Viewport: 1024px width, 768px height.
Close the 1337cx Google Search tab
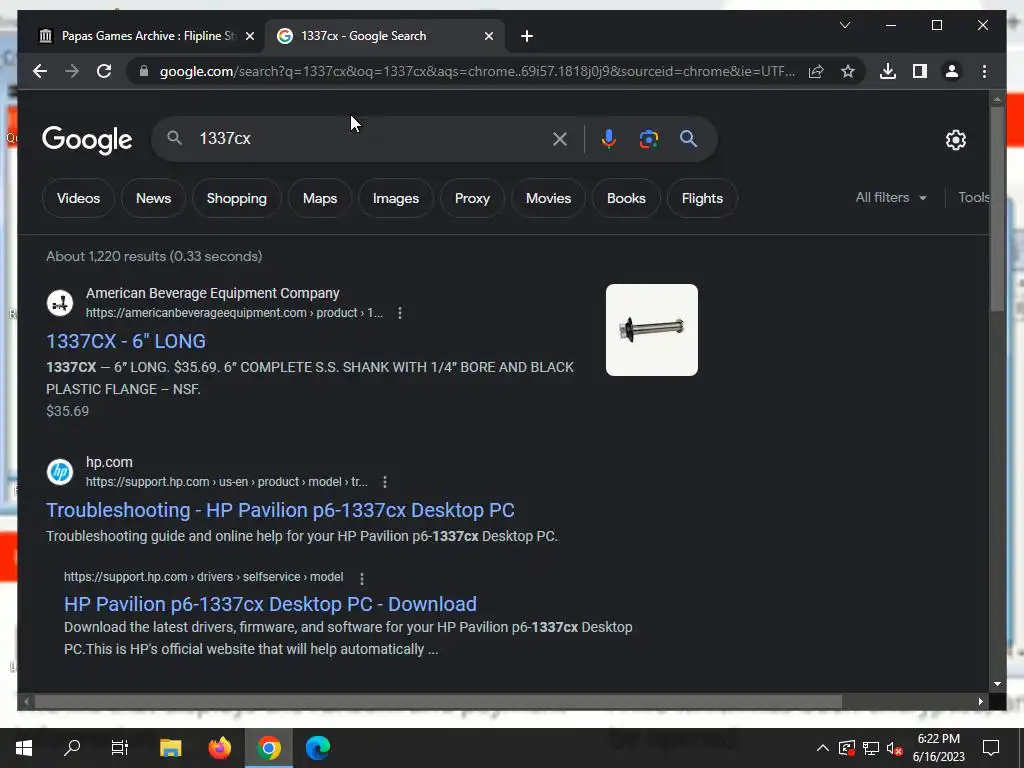pos(488,36)
